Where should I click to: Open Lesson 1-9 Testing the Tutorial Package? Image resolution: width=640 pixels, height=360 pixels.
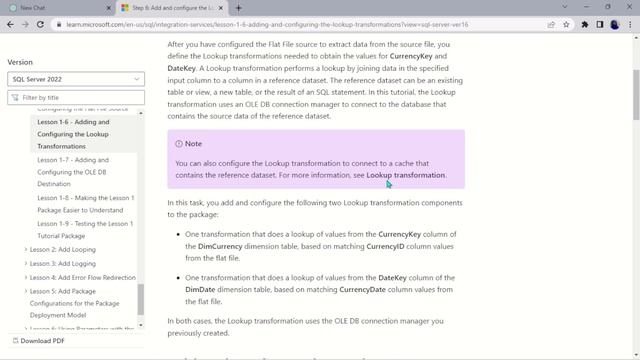[x=84, y=230]
